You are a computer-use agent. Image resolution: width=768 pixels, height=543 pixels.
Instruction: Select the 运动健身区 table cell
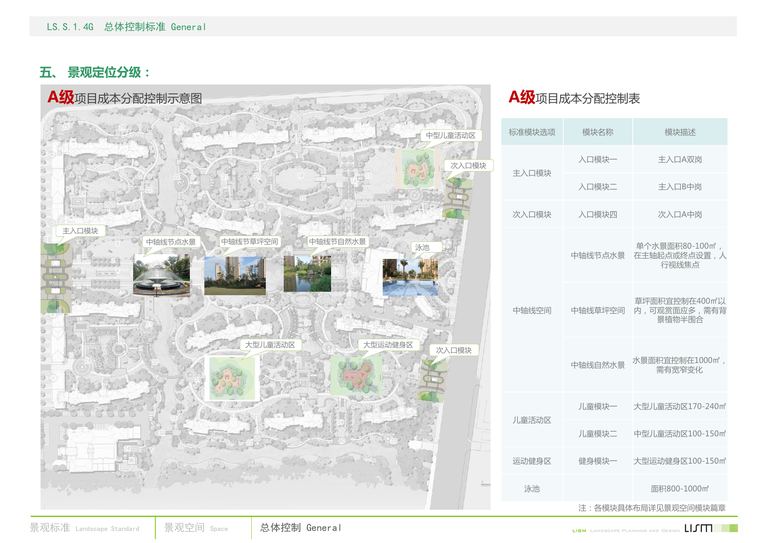coord(532,461)
